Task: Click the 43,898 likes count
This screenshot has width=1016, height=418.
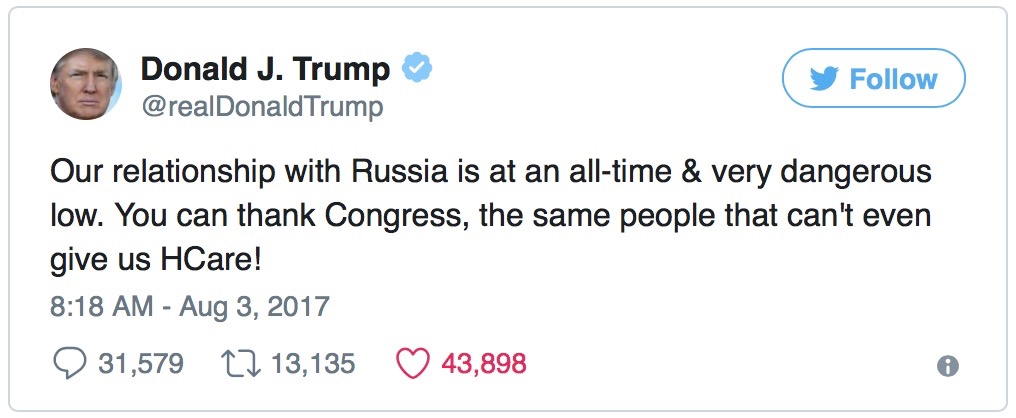Action: click(484, 362)
